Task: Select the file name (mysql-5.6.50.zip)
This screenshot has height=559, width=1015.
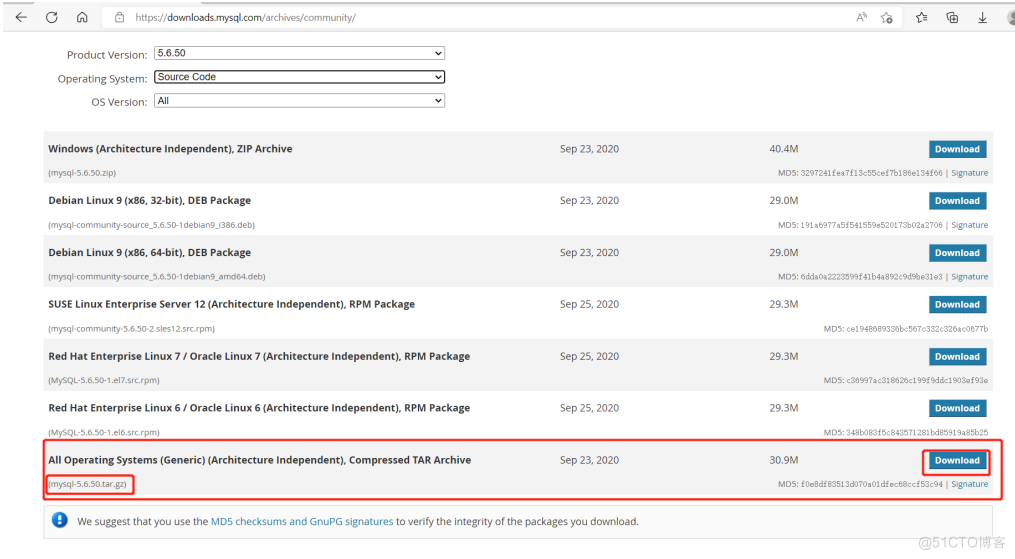Action: pyautogui.click(x=82, y=173)
